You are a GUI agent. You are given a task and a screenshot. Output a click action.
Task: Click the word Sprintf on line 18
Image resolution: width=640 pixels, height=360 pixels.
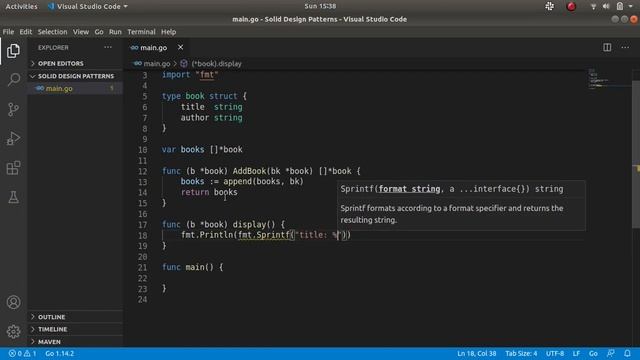273,235
